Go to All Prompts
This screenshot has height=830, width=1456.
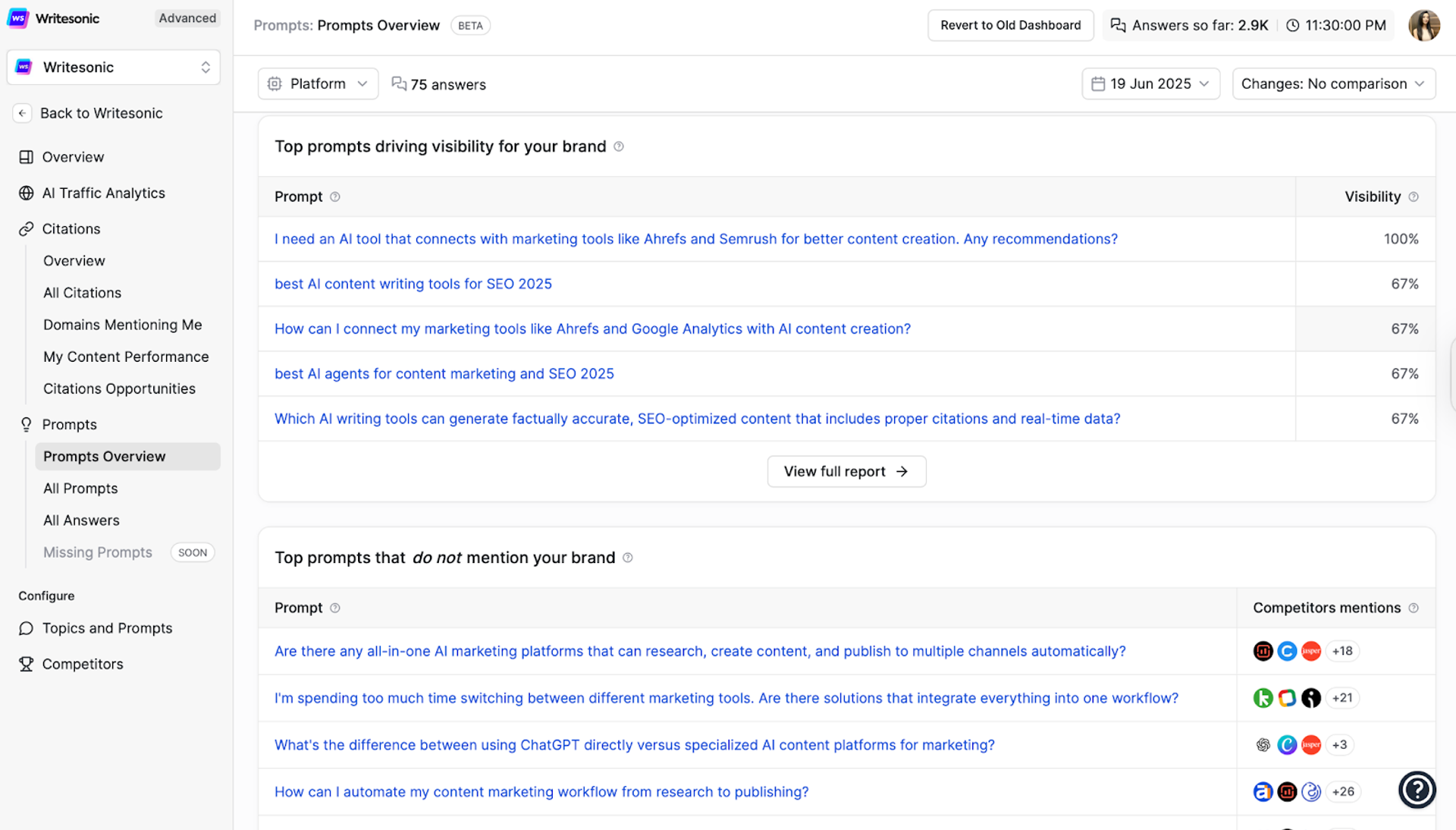pyautogui.click(x=80, y=489)
